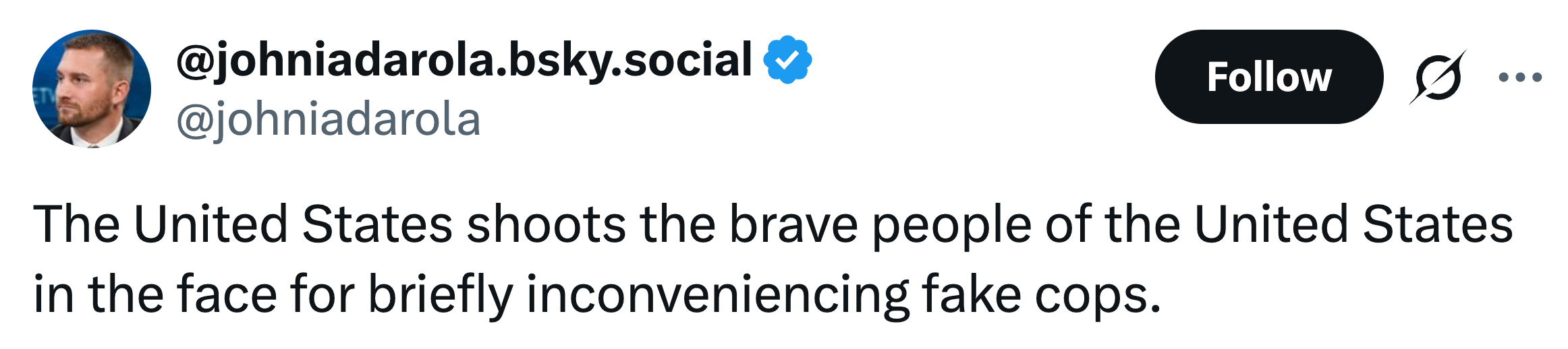Tap the slashed-circle Grok icon beside Follow
The height and width of the screenshot is (349, 1568).
[1437, 77]
